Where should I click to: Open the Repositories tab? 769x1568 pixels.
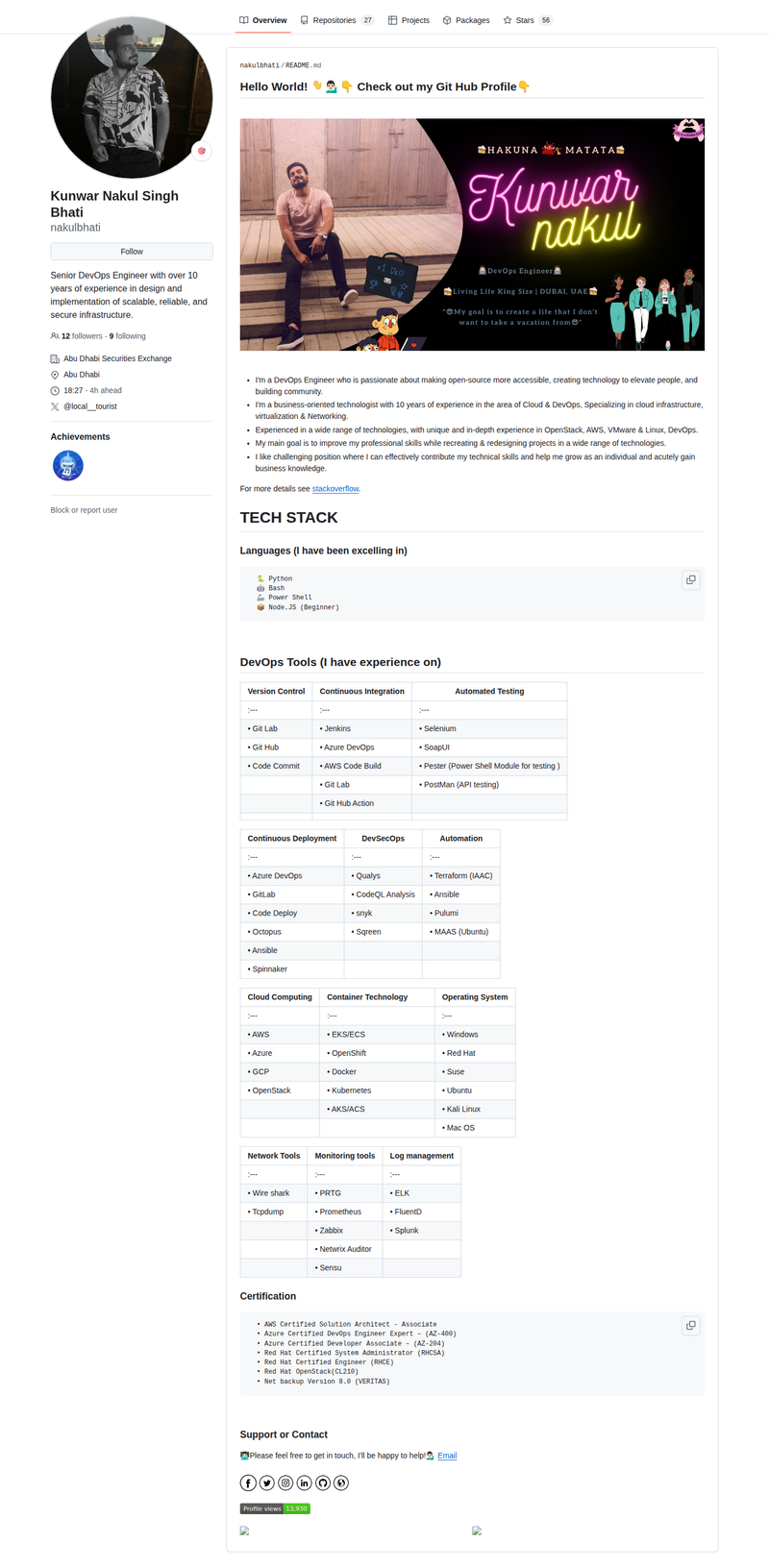337,20
